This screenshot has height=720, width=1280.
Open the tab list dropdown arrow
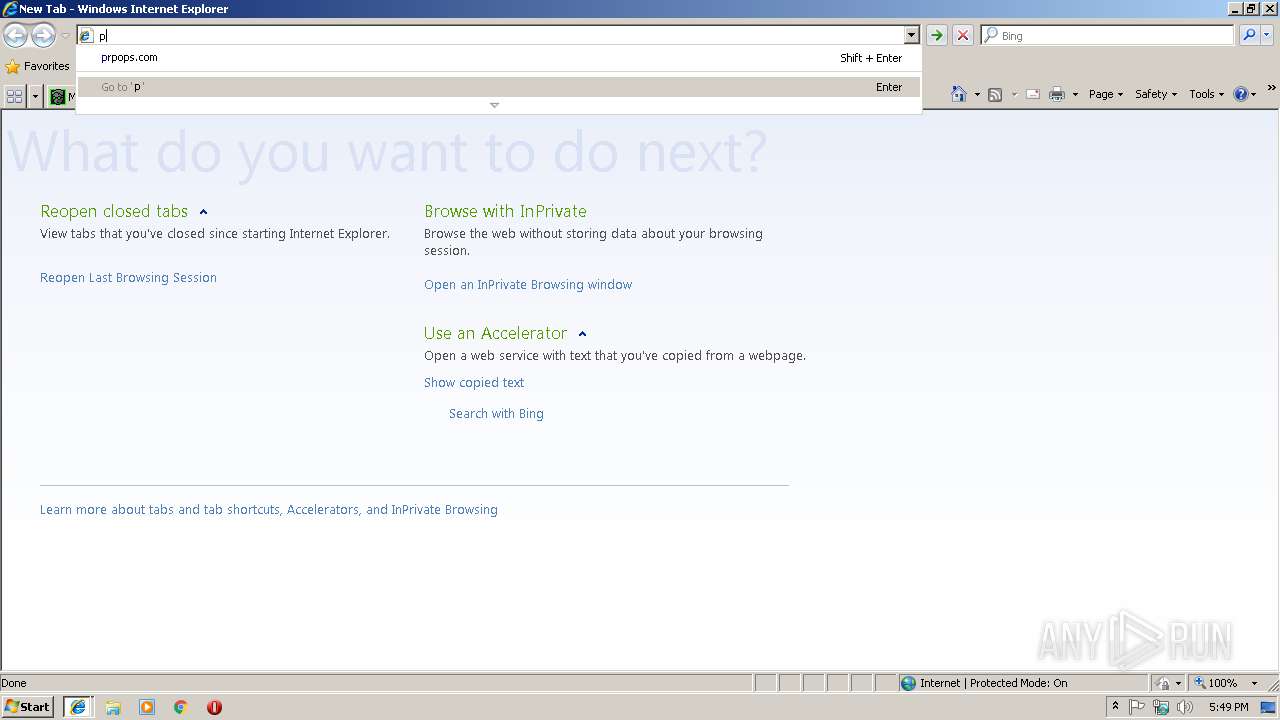click(x=36, y=95)
